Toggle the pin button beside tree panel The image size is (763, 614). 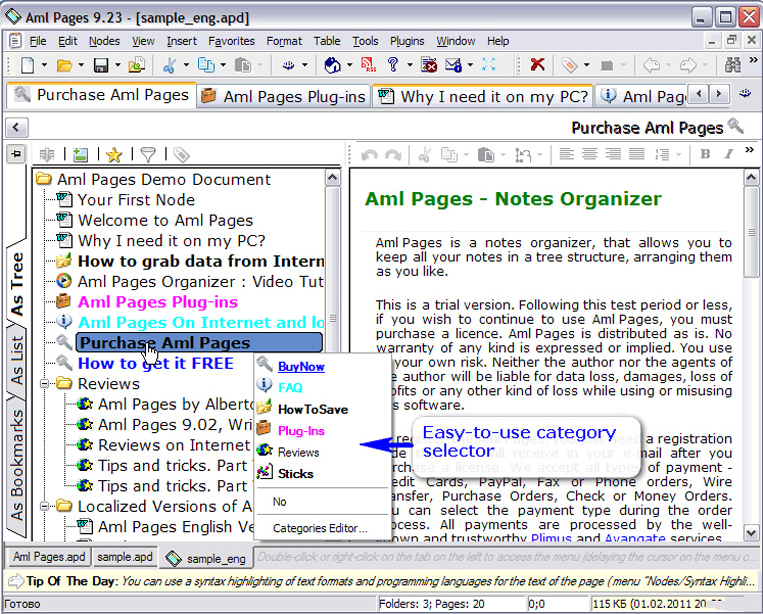click(x=16, y=154)
